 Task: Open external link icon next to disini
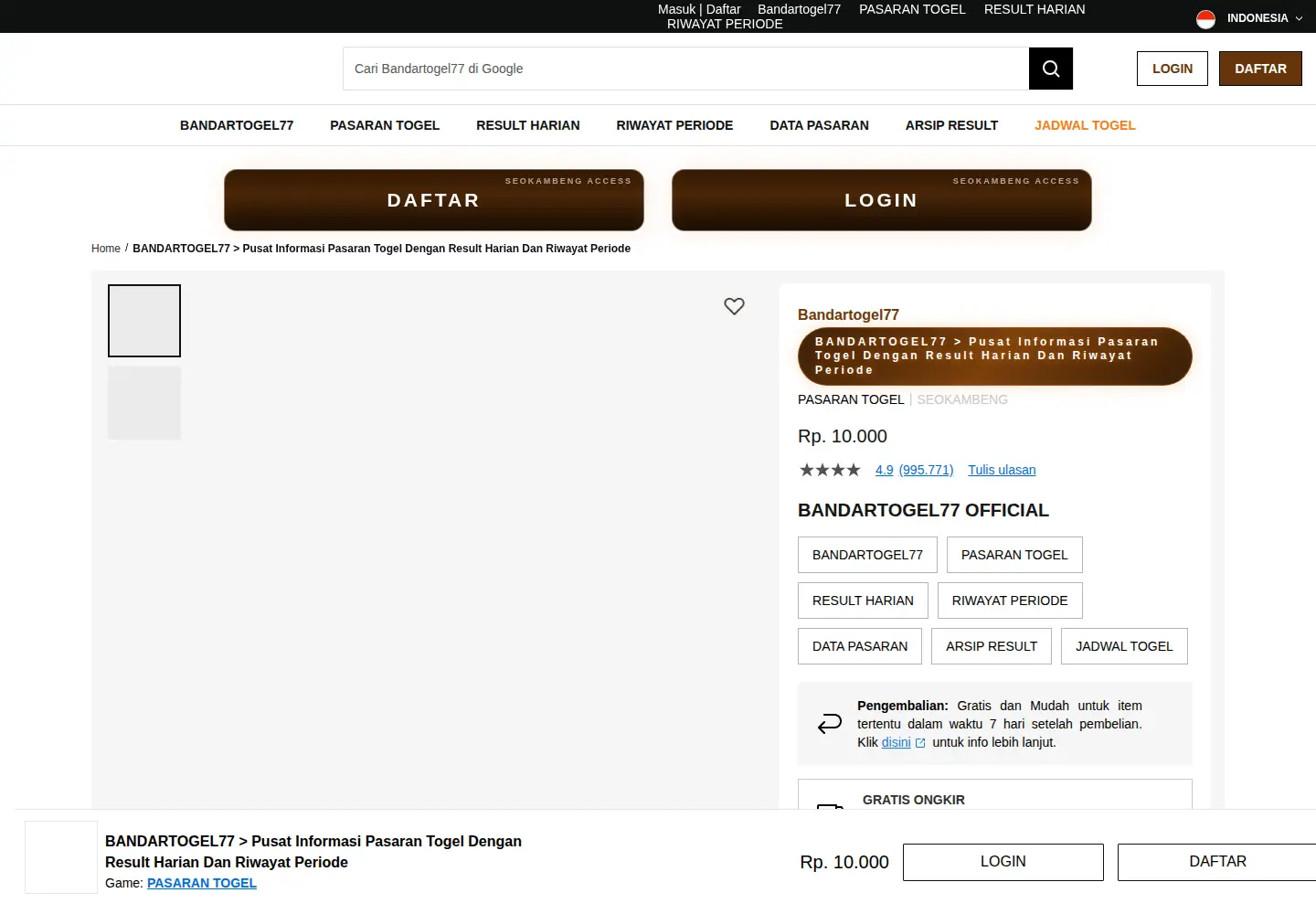pyautogui.click(x=920, y=743)
